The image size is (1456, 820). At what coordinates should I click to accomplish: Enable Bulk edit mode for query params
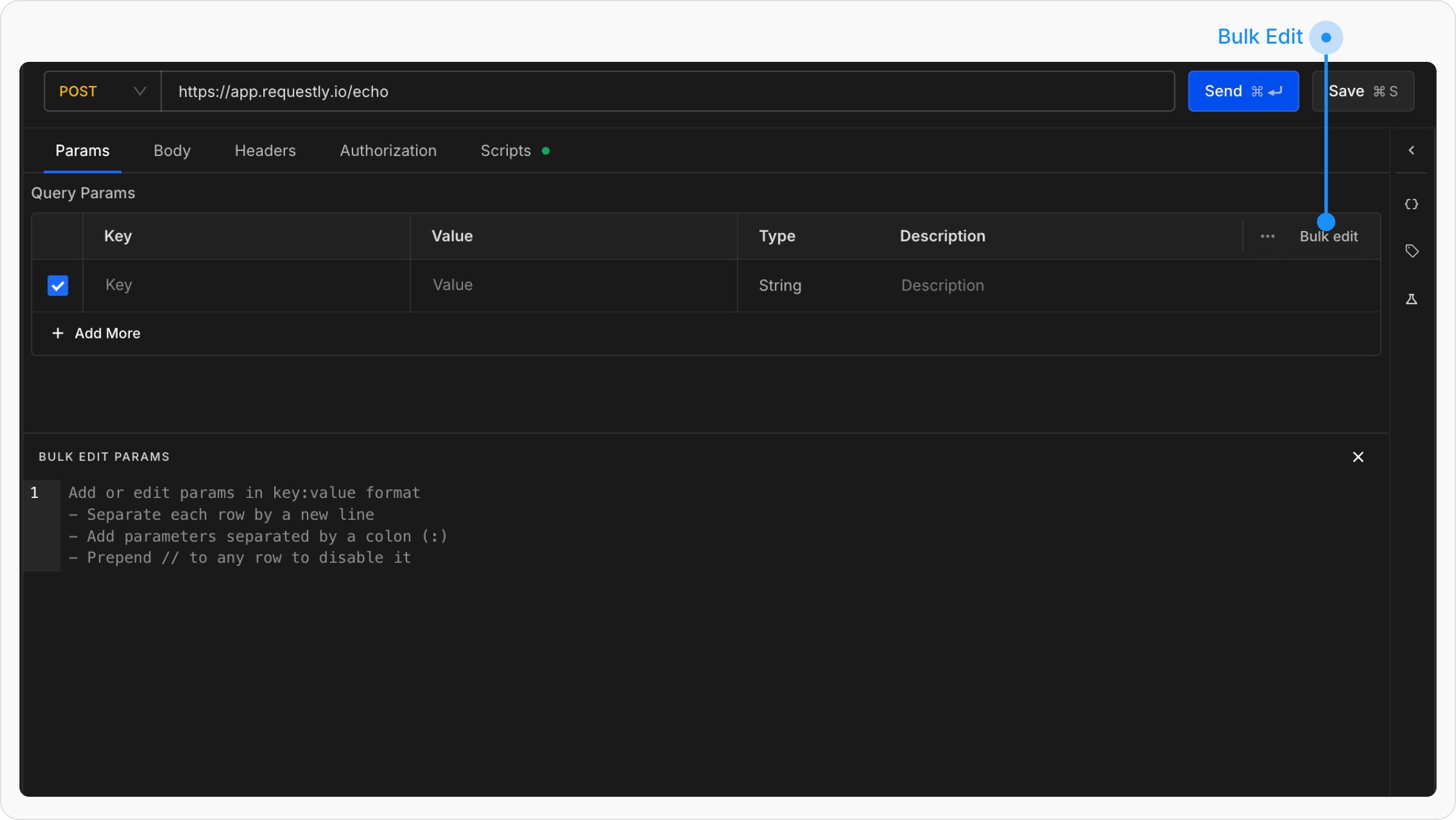coord(1329,236)
